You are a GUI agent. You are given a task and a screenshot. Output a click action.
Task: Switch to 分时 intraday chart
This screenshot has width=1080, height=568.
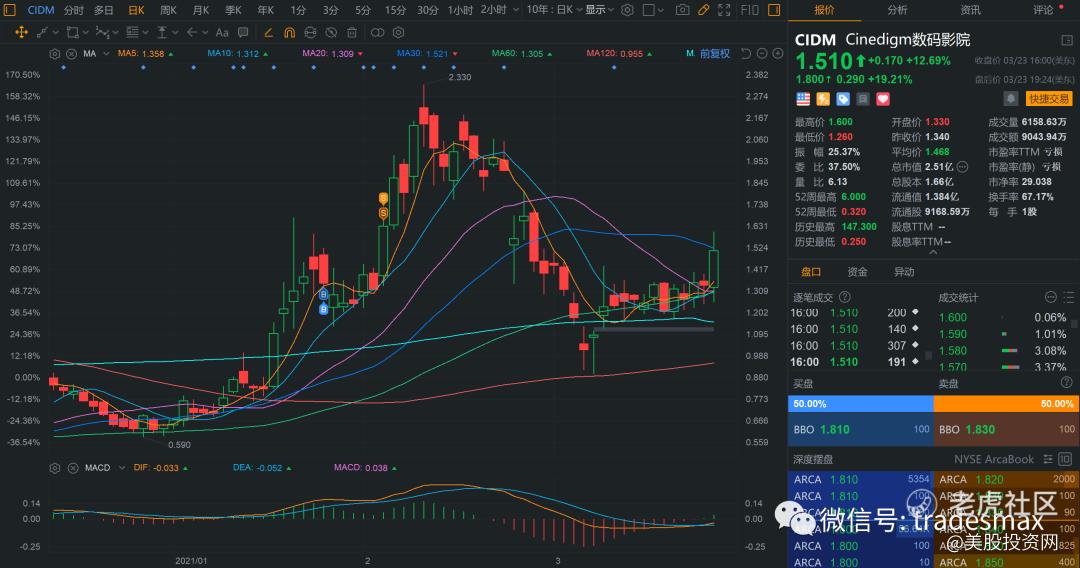tap(74, 10)
